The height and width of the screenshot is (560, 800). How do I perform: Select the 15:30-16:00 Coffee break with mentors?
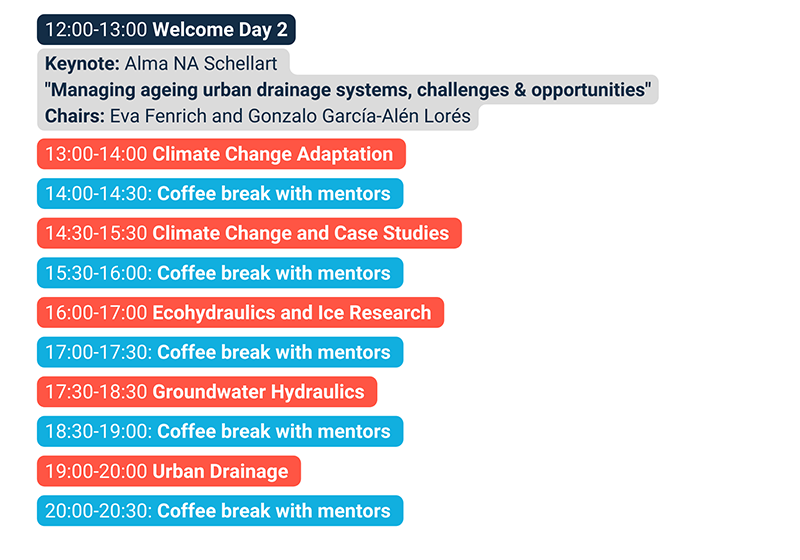tap(220, 273)
